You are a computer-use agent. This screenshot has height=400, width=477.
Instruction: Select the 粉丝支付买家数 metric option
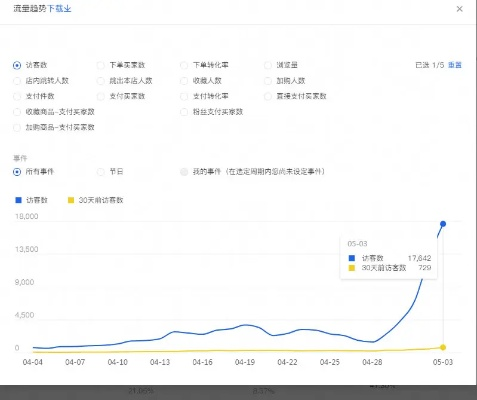[x=184, y=112]
